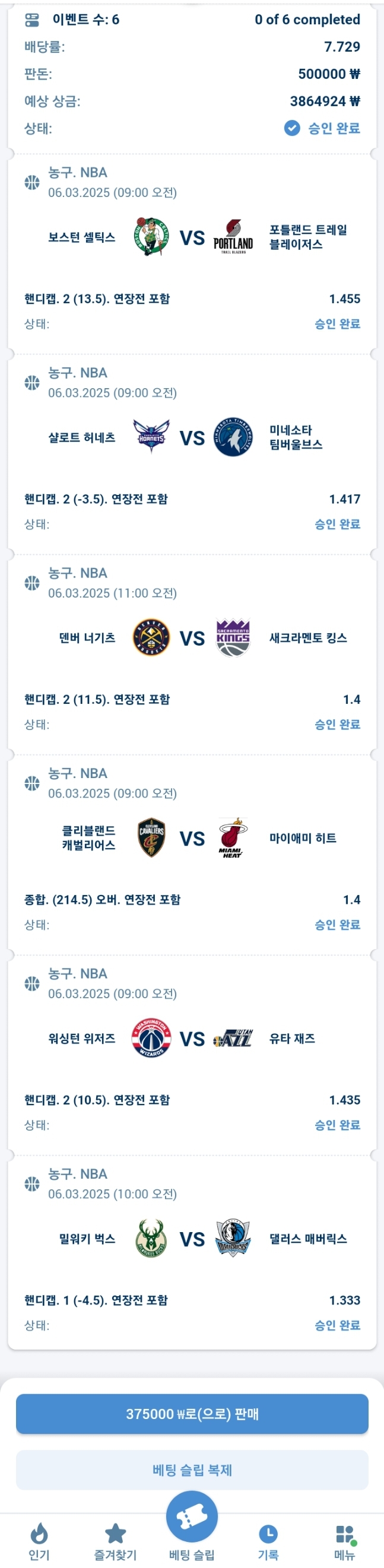Viewport: 384px width, 1568px height.
Task: Tap the Miami Heat logo
Action: 232,837
